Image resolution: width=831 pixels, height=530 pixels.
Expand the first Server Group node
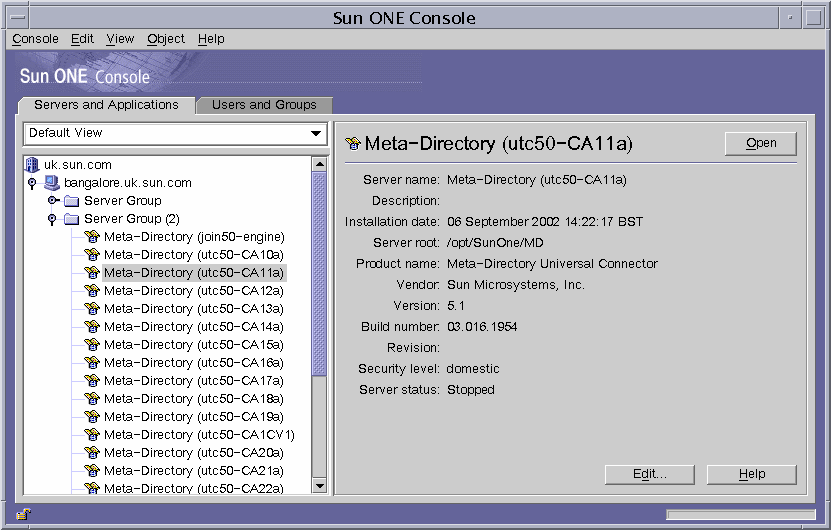click(53, 200)
